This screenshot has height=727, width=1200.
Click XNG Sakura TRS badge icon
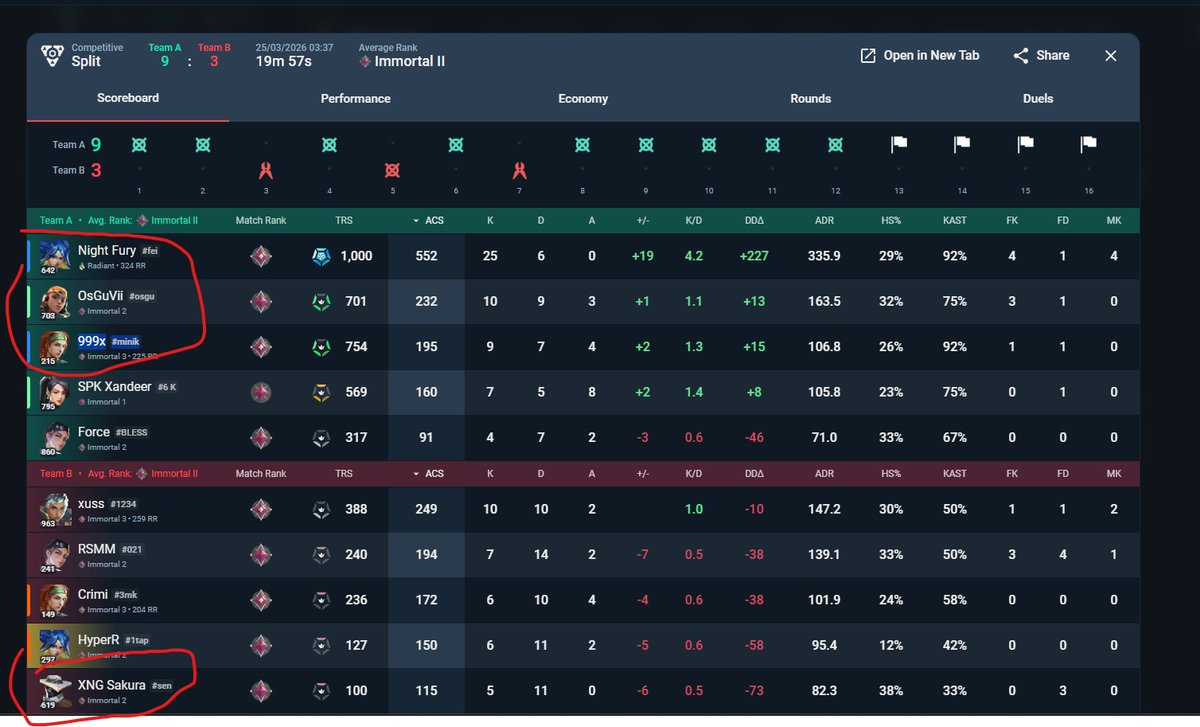(x=322, y=690)
